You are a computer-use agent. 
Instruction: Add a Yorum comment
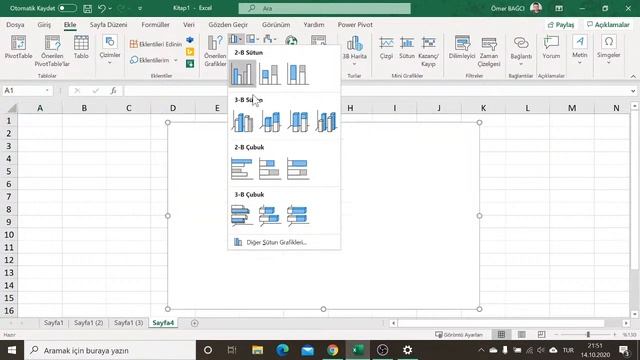(x=551, y=47)
